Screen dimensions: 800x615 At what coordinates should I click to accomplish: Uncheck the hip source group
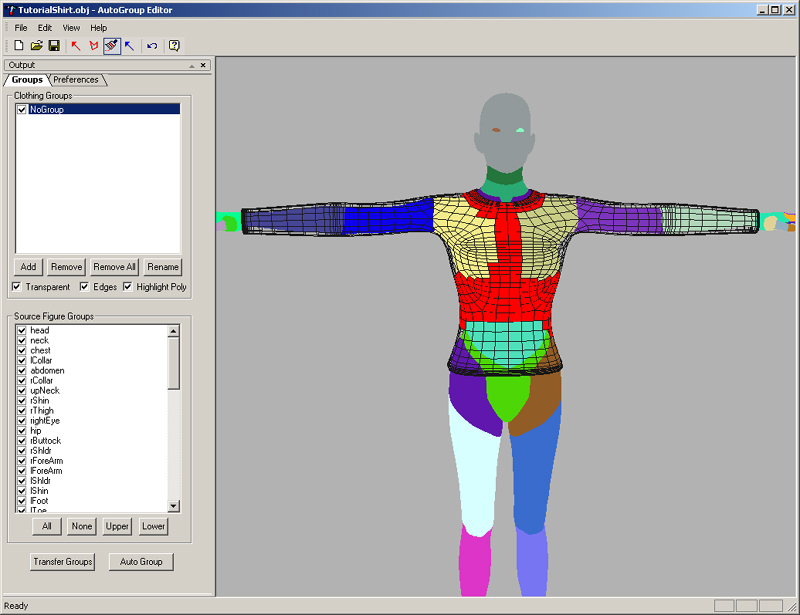(22, 431)
